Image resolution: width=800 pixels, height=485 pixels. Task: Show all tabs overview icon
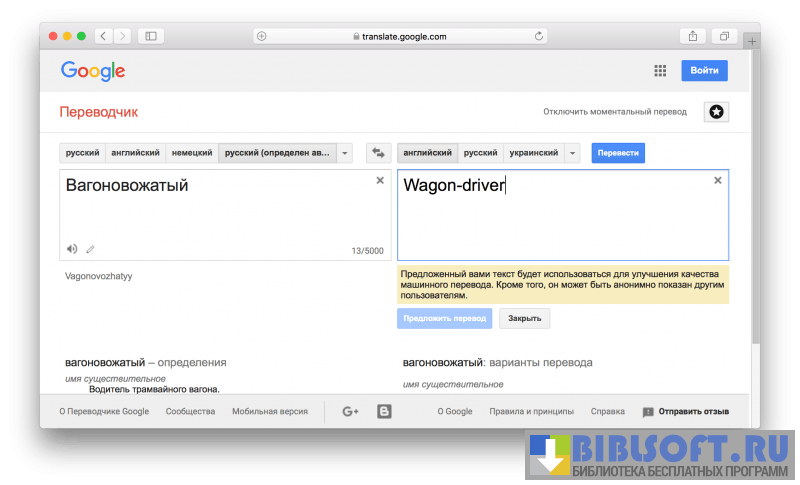click(x=724, y=36)
